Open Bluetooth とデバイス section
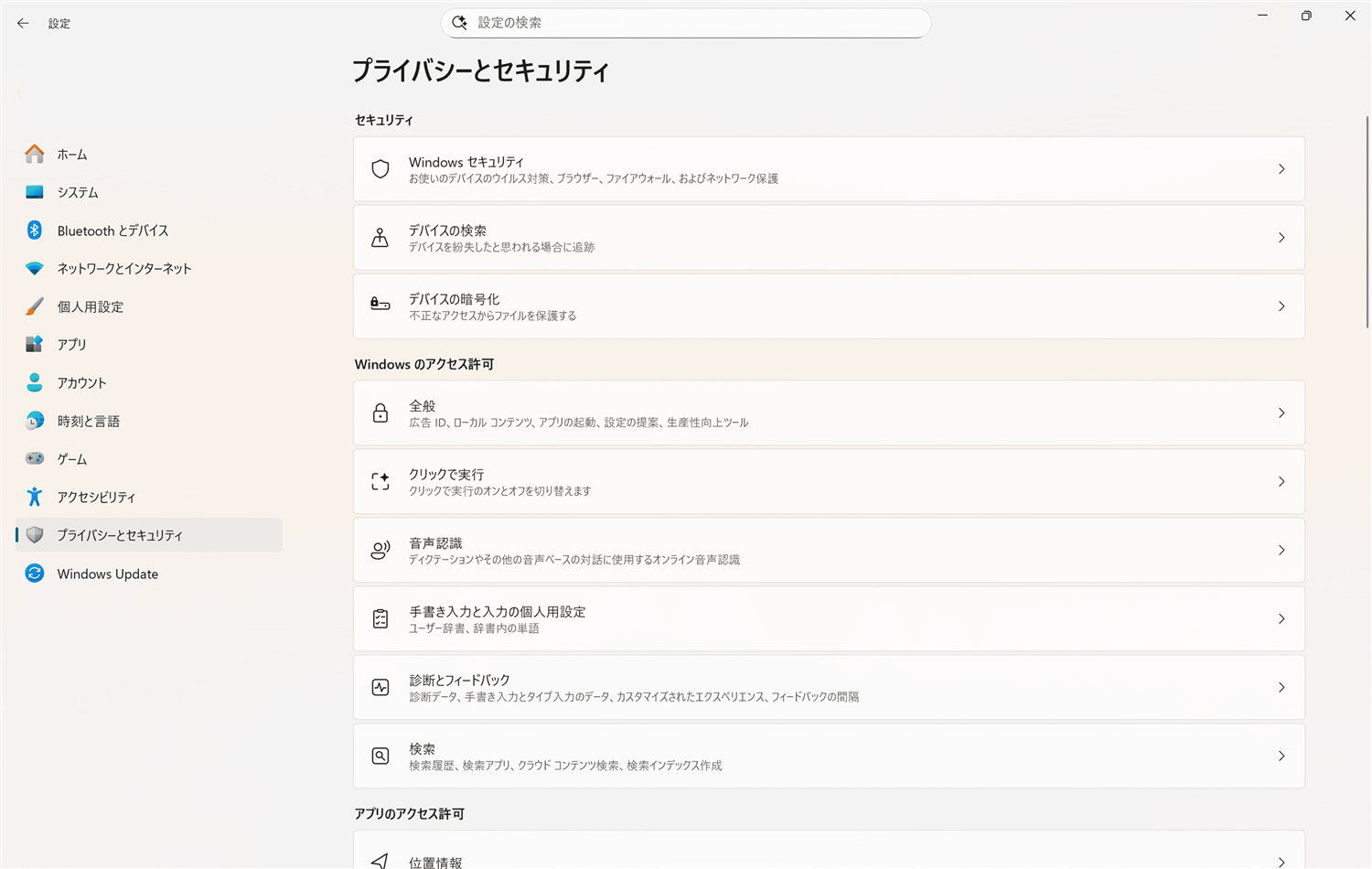 point(113,231)
